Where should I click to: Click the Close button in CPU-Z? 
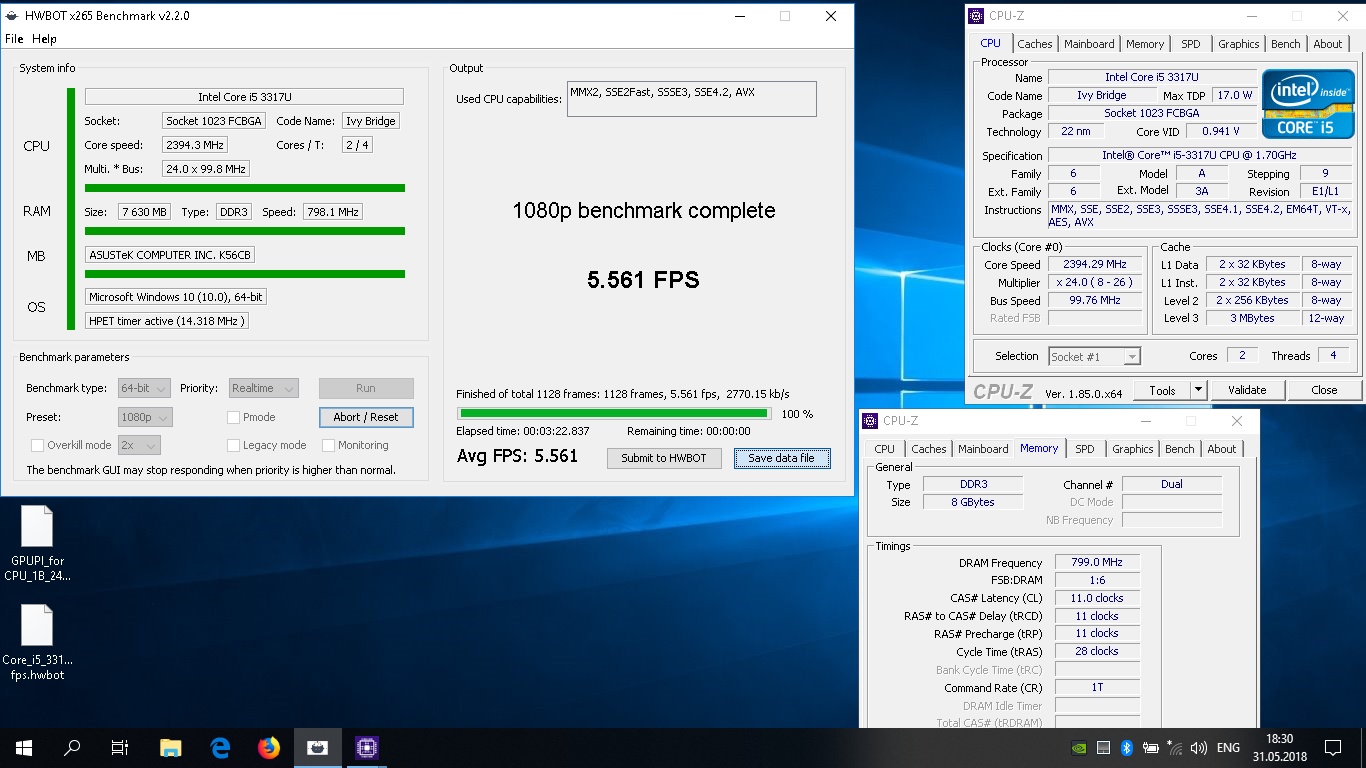coord(1324,390)
